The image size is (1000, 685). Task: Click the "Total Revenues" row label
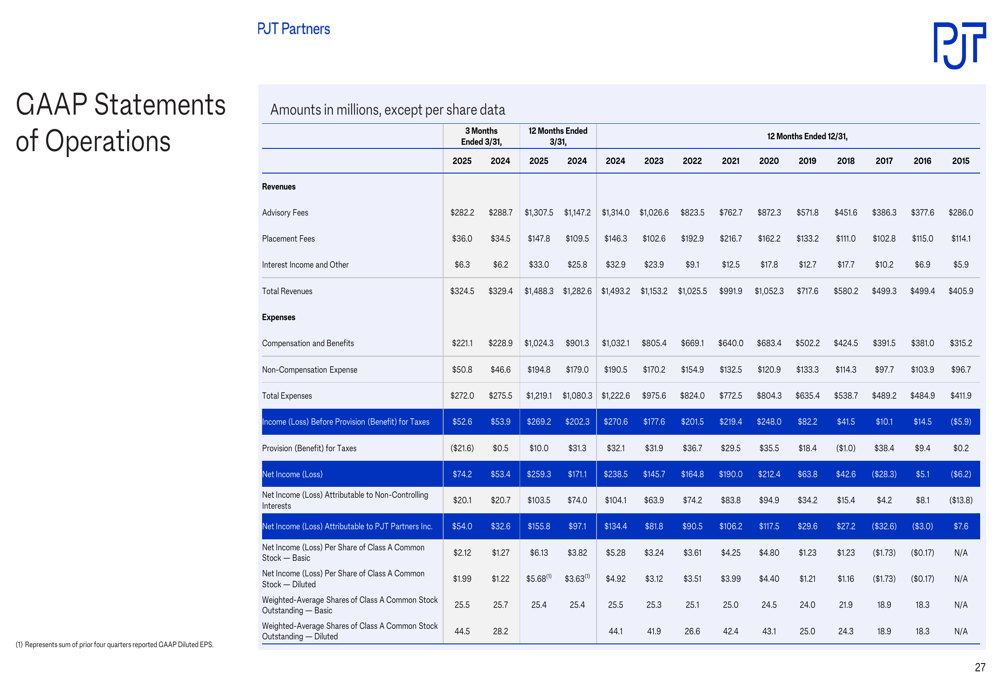pyautogui.click(x=287, y=291)
